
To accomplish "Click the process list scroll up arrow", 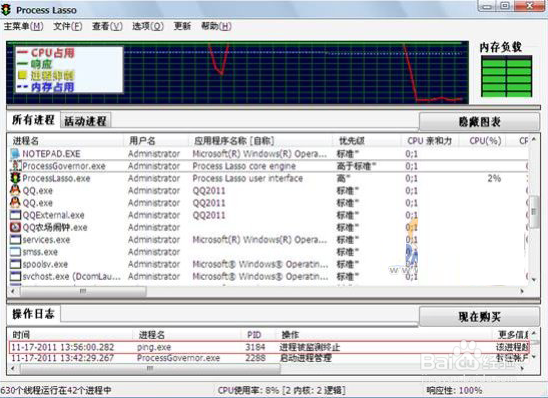I will (x=534, y=139).
